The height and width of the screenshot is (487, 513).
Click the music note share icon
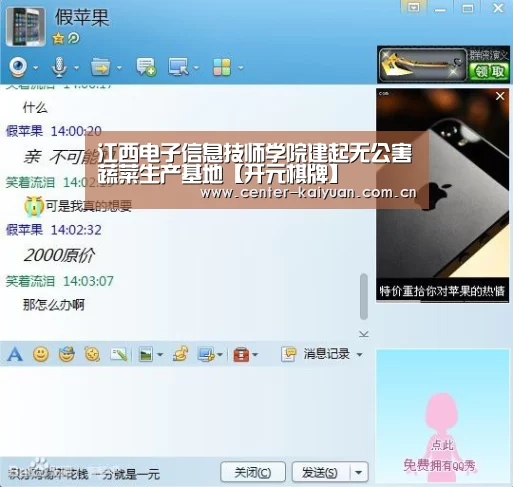click(x=180, y=354)
